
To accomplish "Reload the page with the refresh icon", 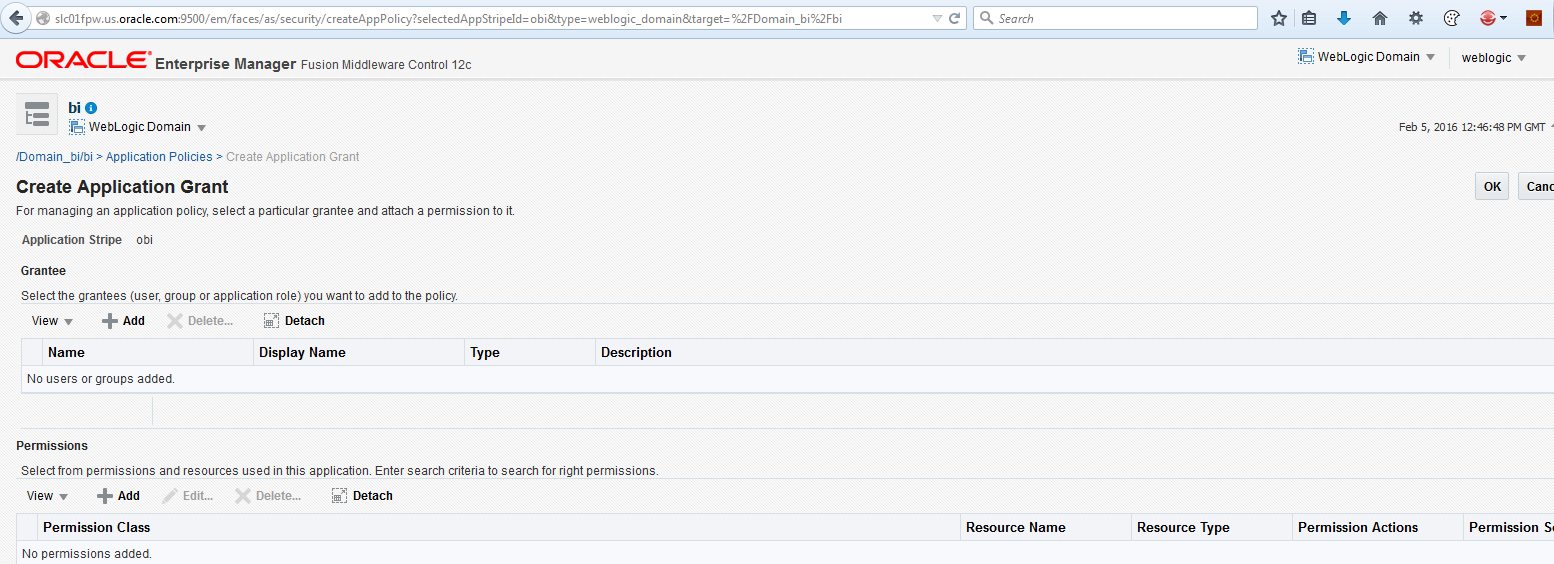I will tap(955, 18).
